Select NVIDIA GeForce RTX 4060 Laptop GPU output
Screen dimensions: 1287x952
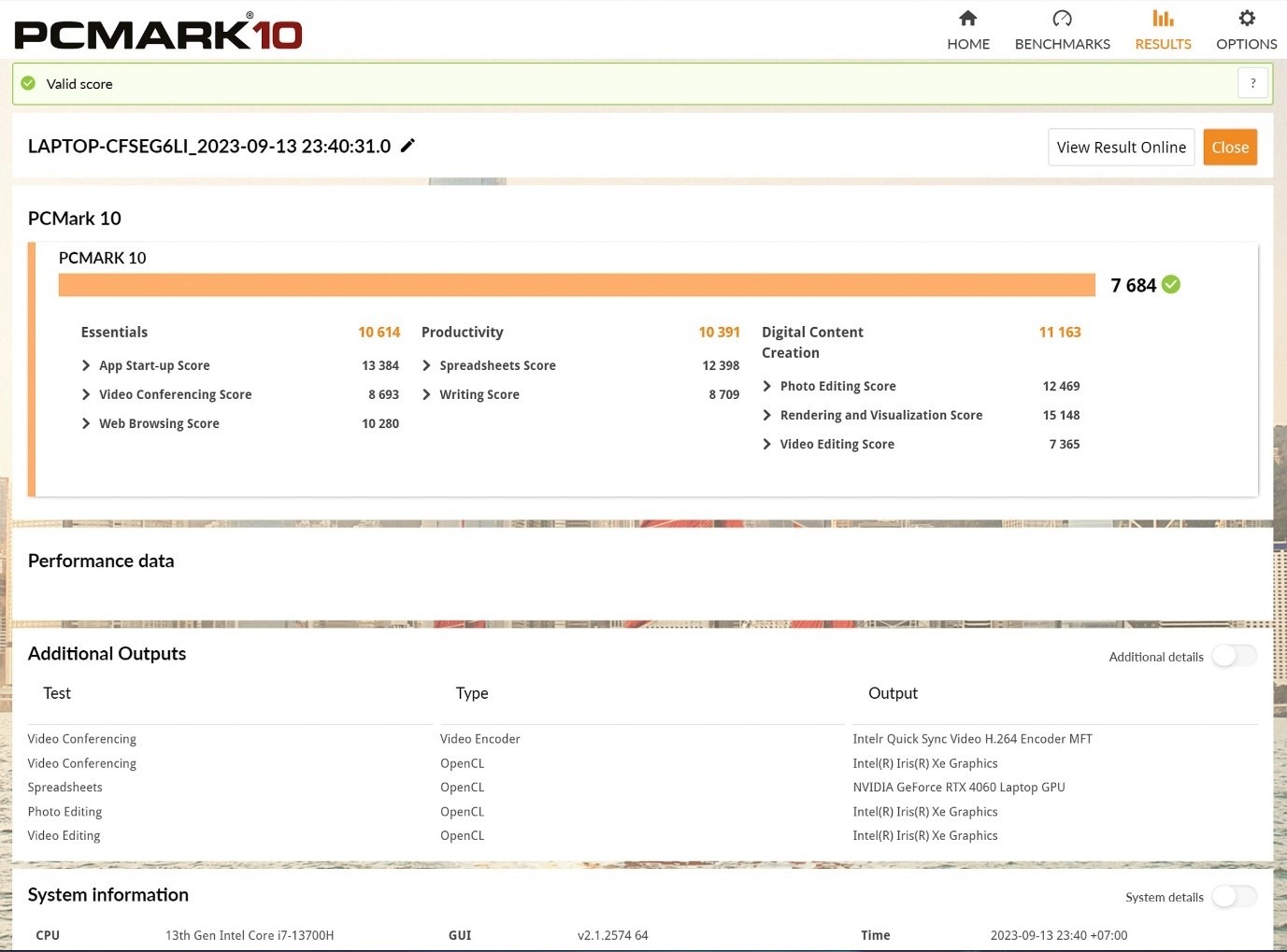[x=959, y=787]
